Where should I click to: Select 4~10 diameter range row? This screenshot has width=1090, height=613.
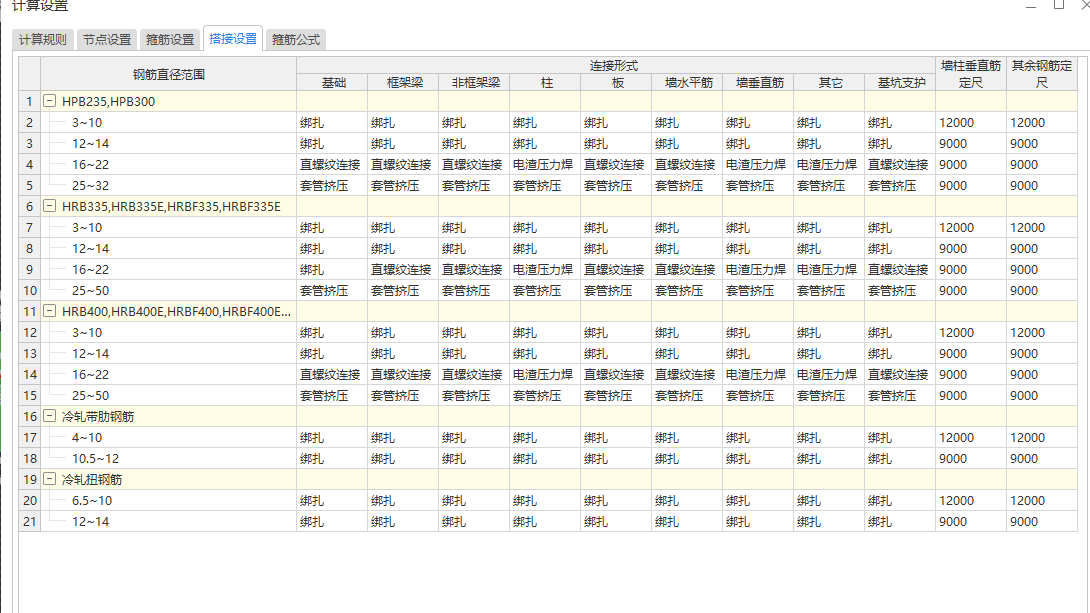tap(87, 438)
